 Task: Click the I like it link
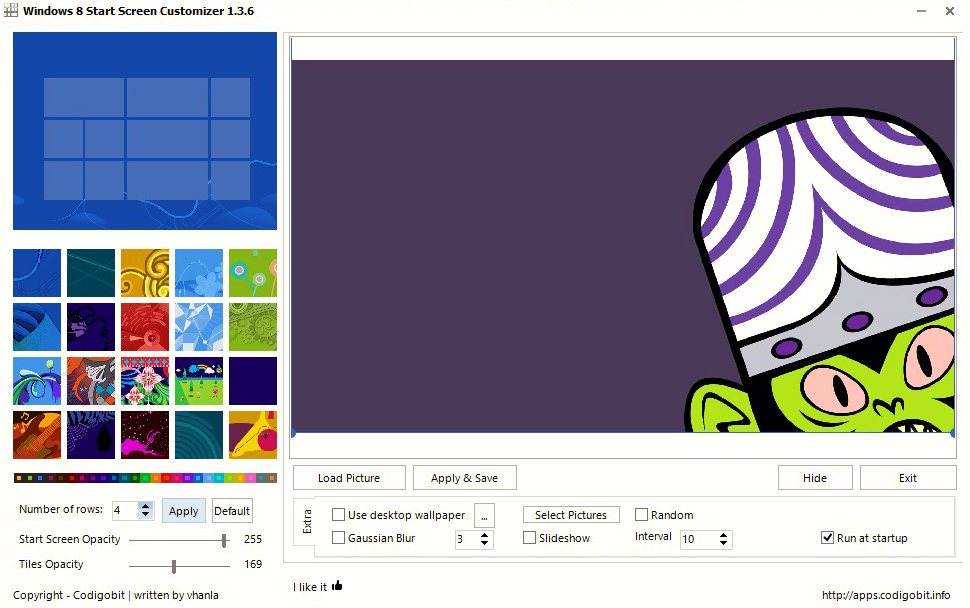point(310,587)
